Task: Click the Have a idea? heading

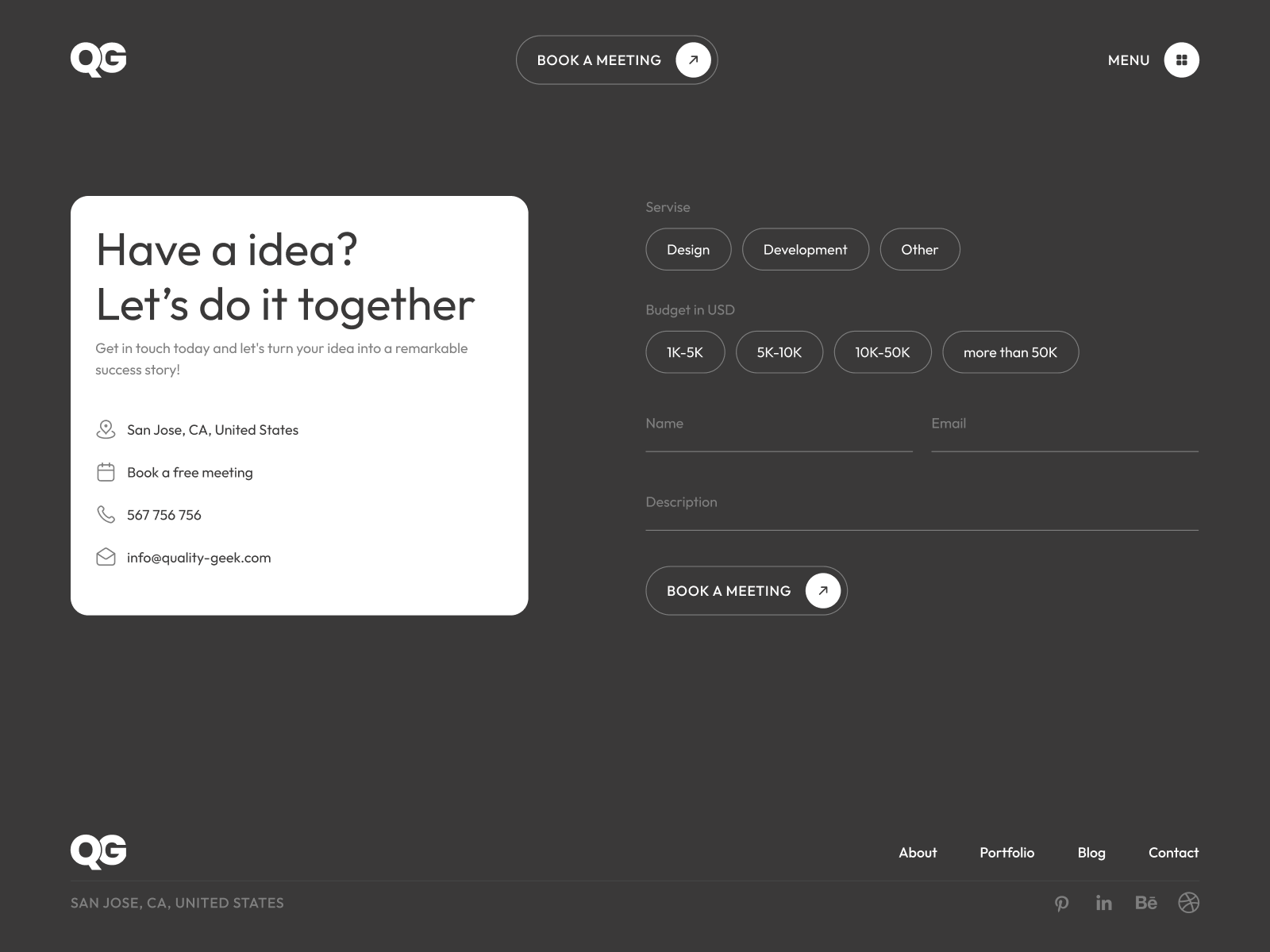Action: (x=227, y=249)
